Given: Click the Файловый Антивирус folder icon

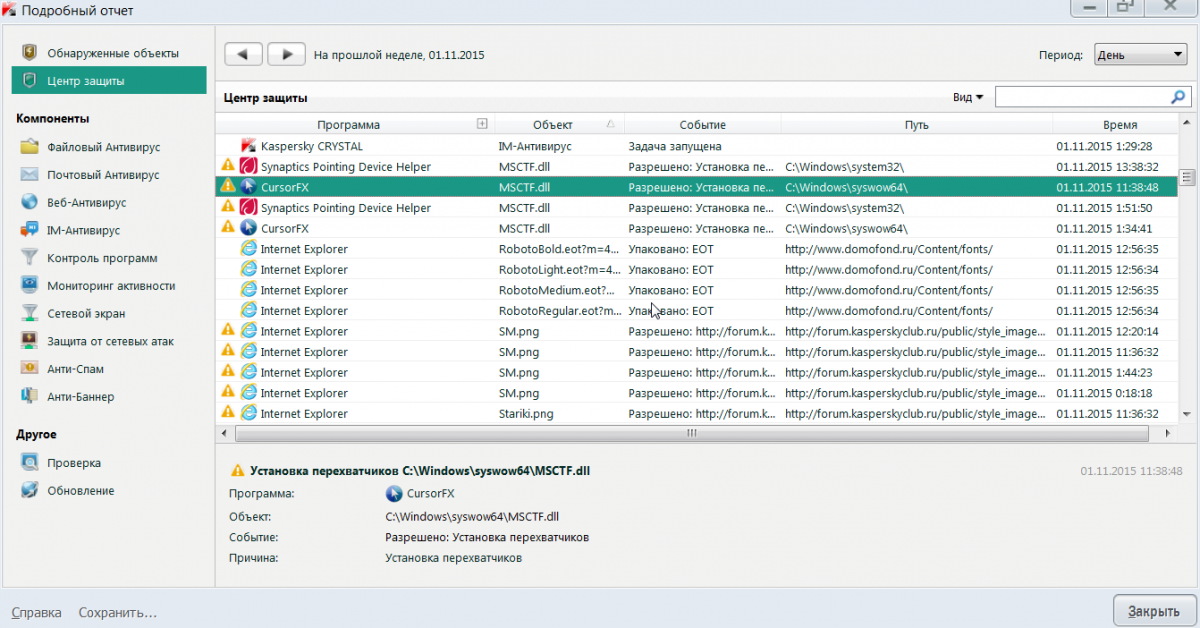Looking at the screenshot, I should 29,147.
